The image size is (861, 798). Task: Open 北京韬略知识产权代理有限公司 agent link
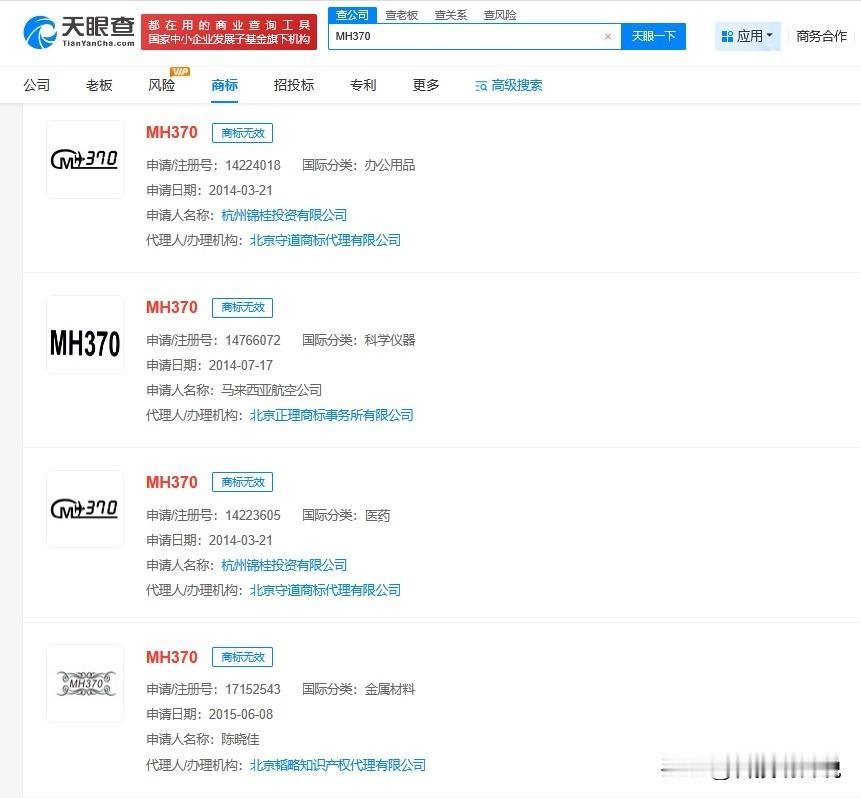pyautogui.click(x=338, y=765)
